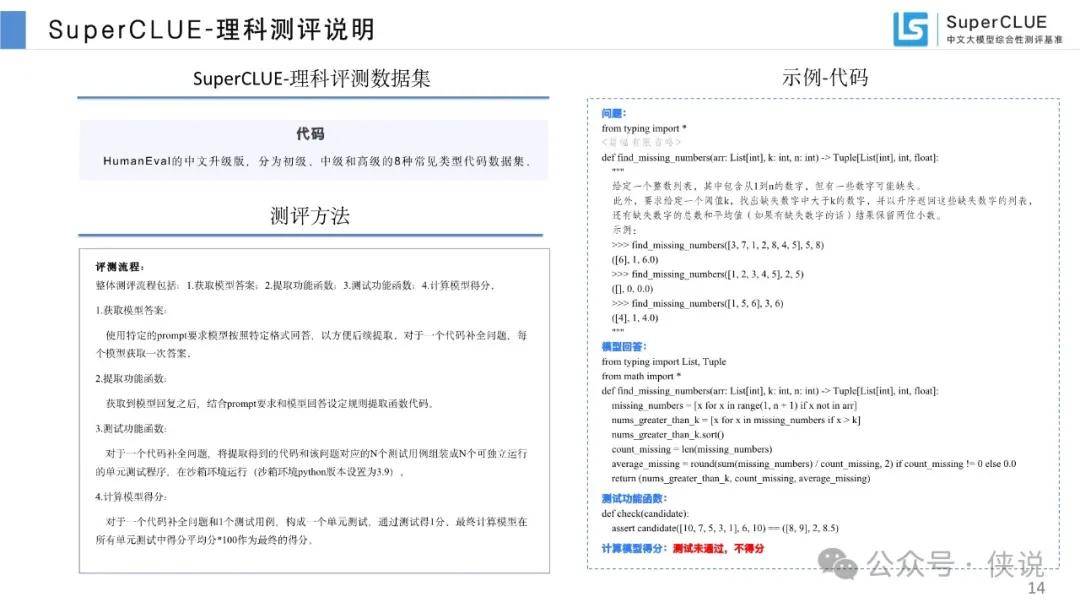Click the 'missing_numbers = [x for x in range' line

[x=734, y=406]
